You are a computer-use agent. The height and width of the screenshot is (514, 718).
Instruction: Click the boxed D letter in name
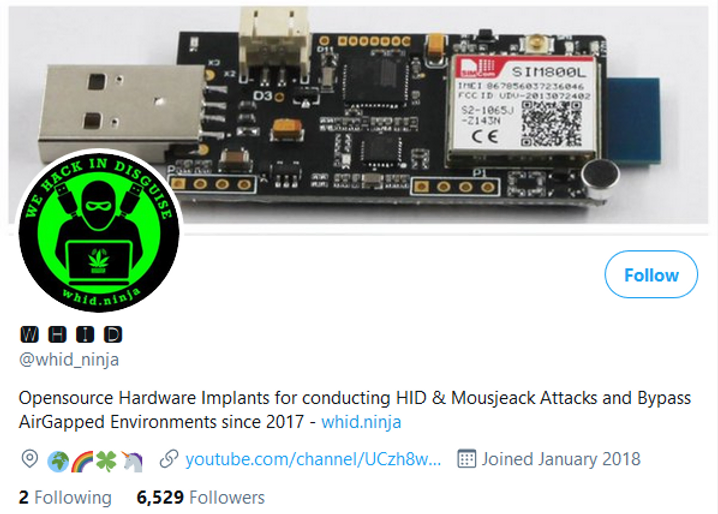tap(113, 335)
